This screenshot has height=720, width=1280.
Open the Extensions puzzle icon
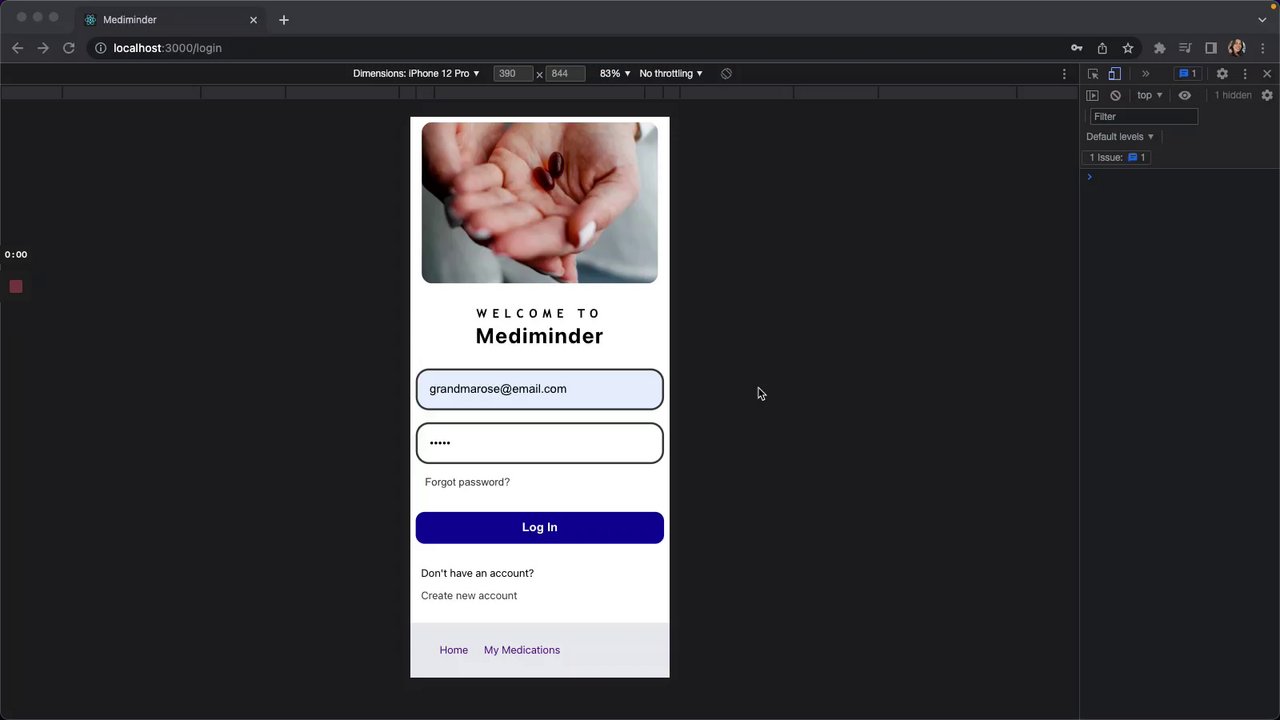click(x=1160, y=48)
